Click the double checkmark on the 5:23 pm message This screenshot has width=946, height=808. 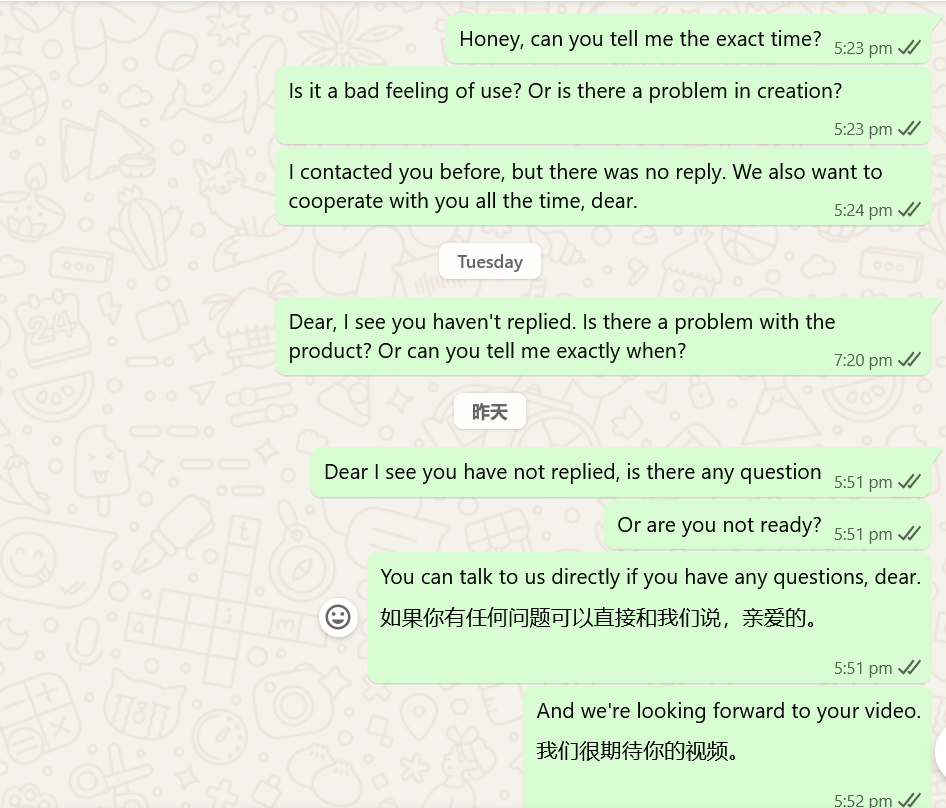tap(909, 47)
